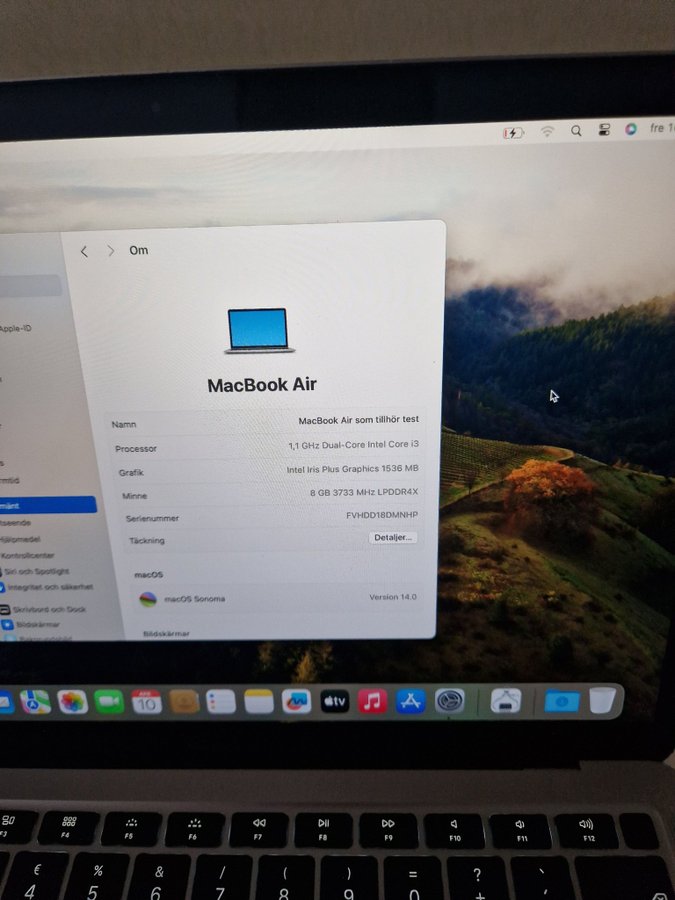675x900 pixels.
Task: Open the Maps app in the Dock
Action: (x=35, y=703)
